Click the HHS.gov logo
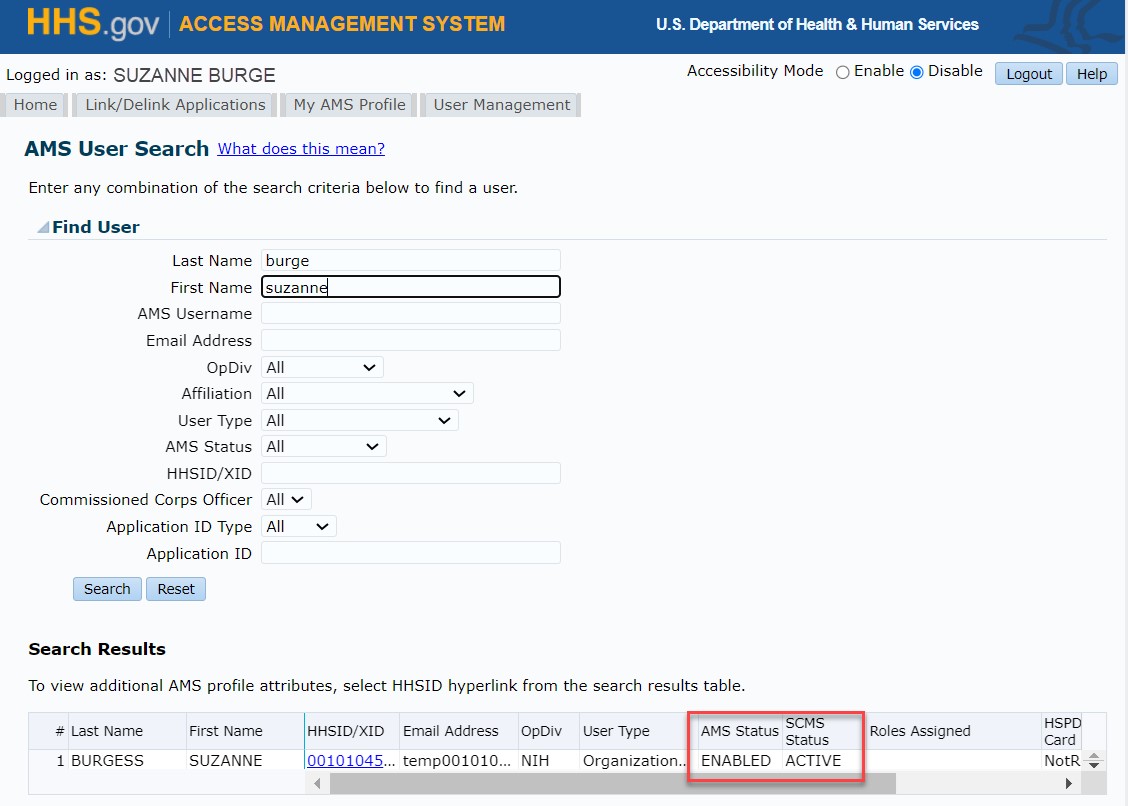Screen dimensions: 1128x806 (92, 24)
